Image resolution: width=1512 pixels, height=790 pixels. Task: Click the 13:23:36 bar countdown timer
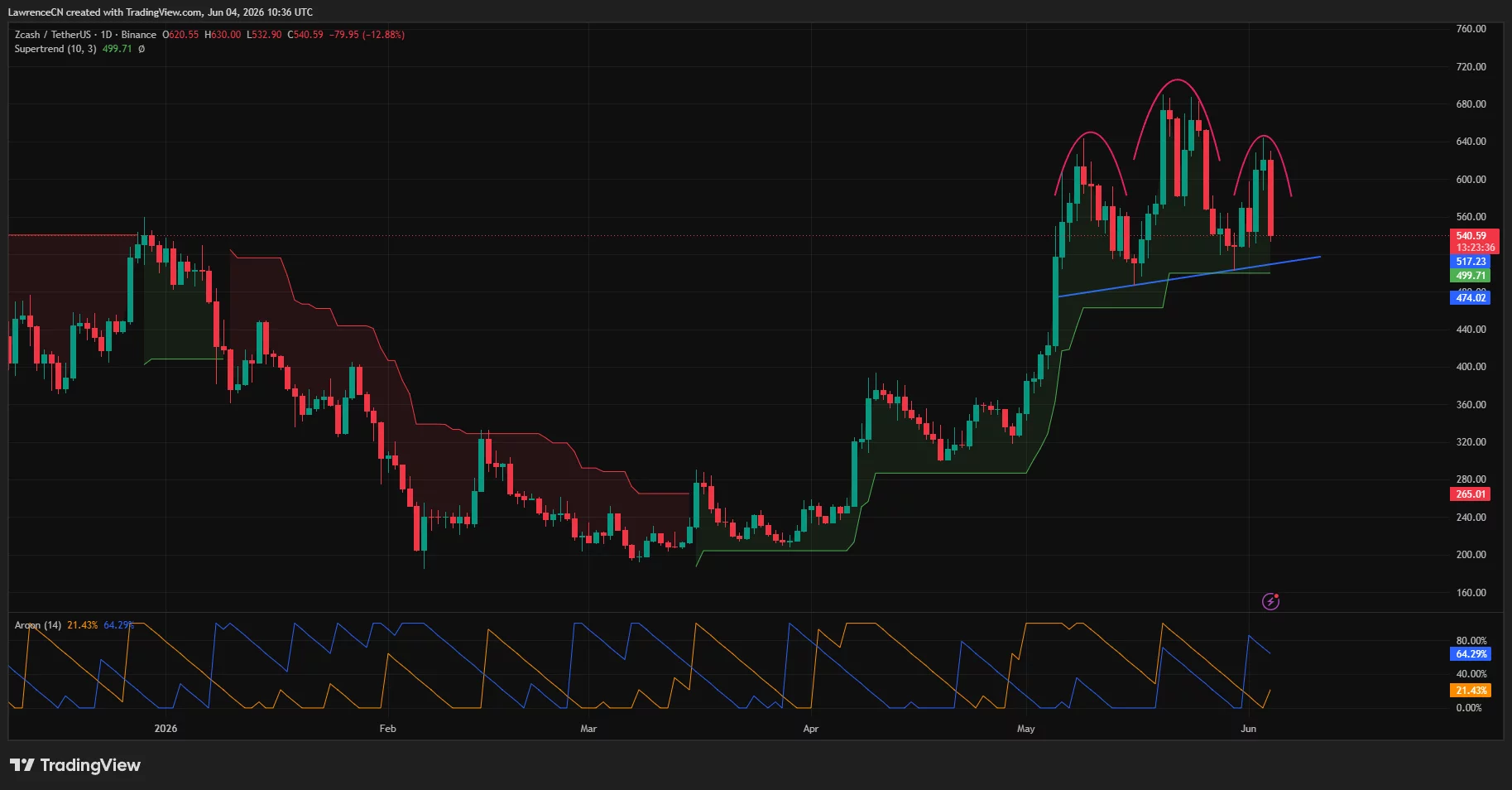click(1476, 248)
